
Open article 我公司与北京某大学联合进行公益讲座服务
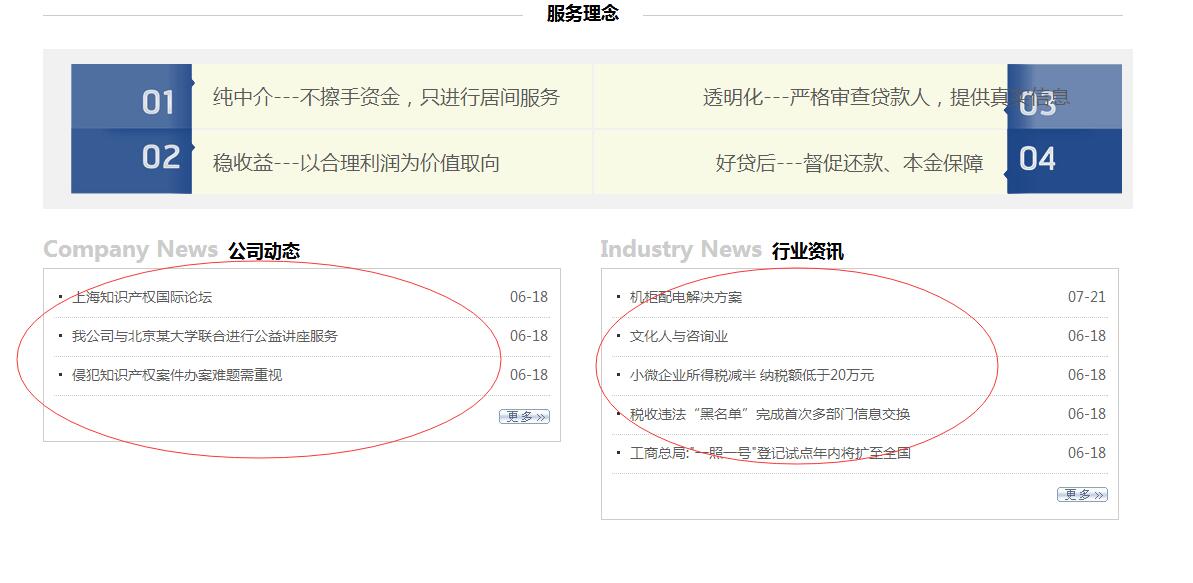click(x=205, y=336)
